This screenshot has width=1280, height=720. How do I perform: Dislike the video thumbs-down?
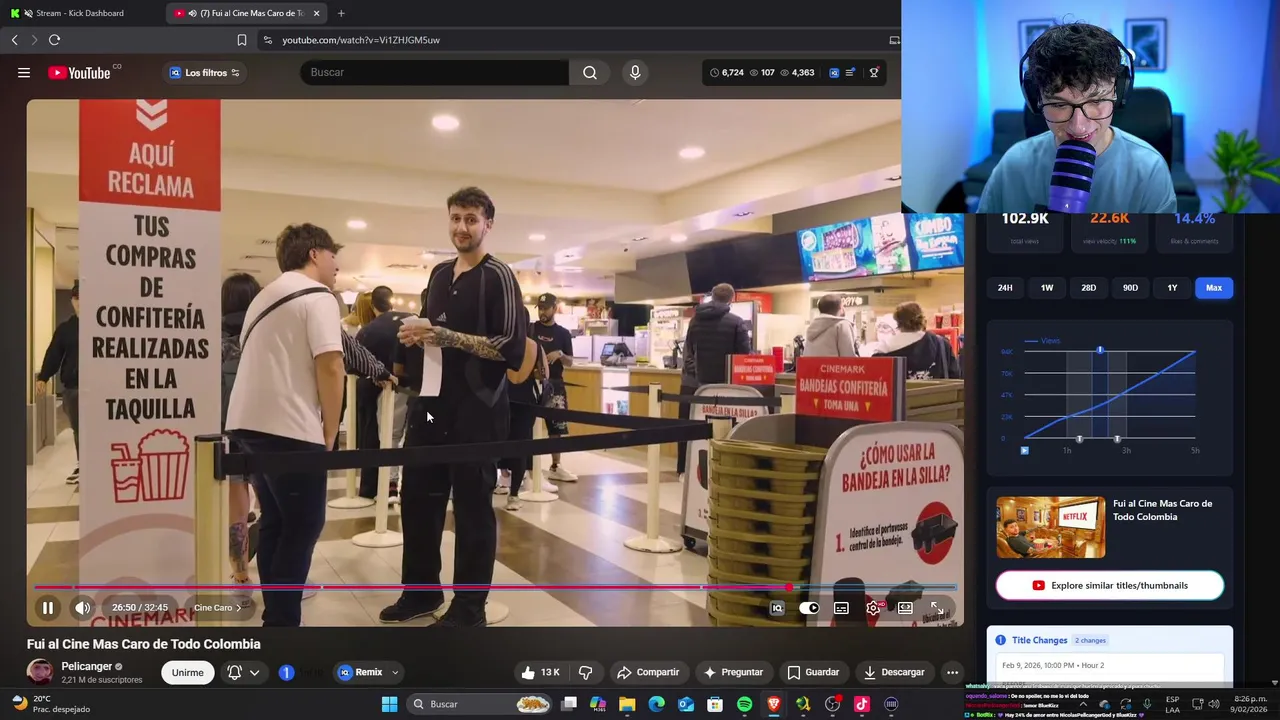pyautogui.click(x=586, y=672)
